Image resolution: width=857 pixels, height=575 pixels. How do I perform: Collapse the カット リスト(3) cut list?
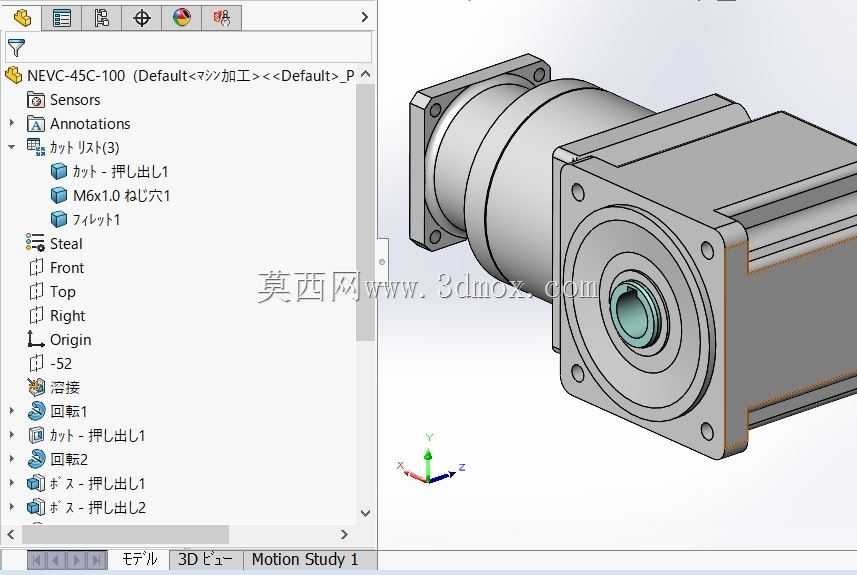12,147
